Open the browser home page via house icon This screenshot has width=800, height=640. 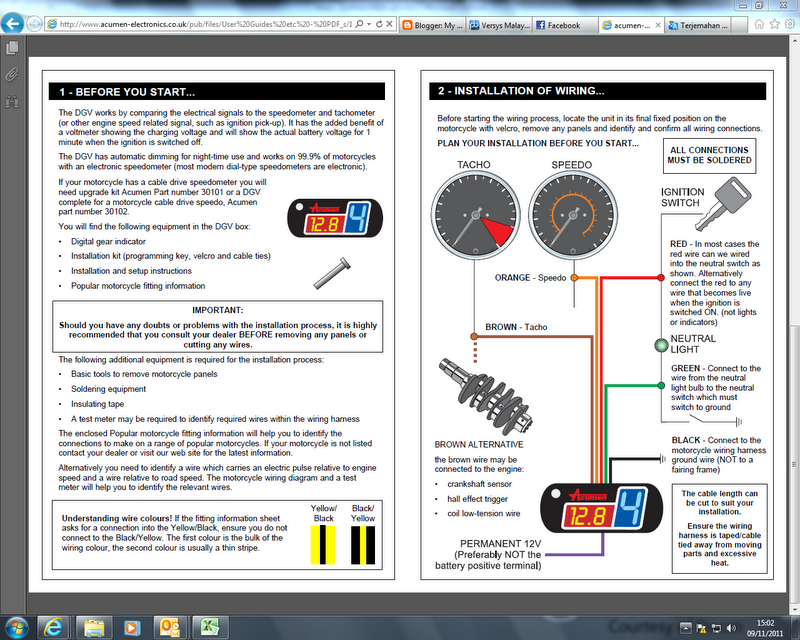759,24
